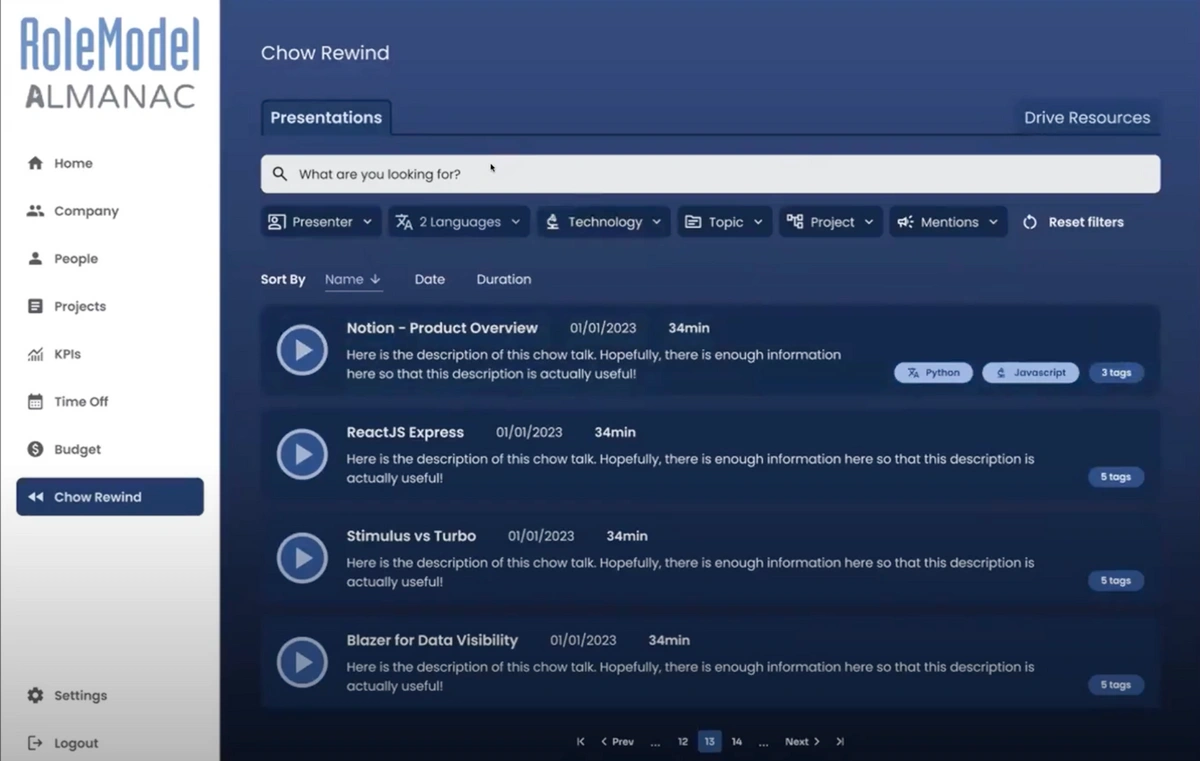Sort presentations by Duration

(504, 279)
